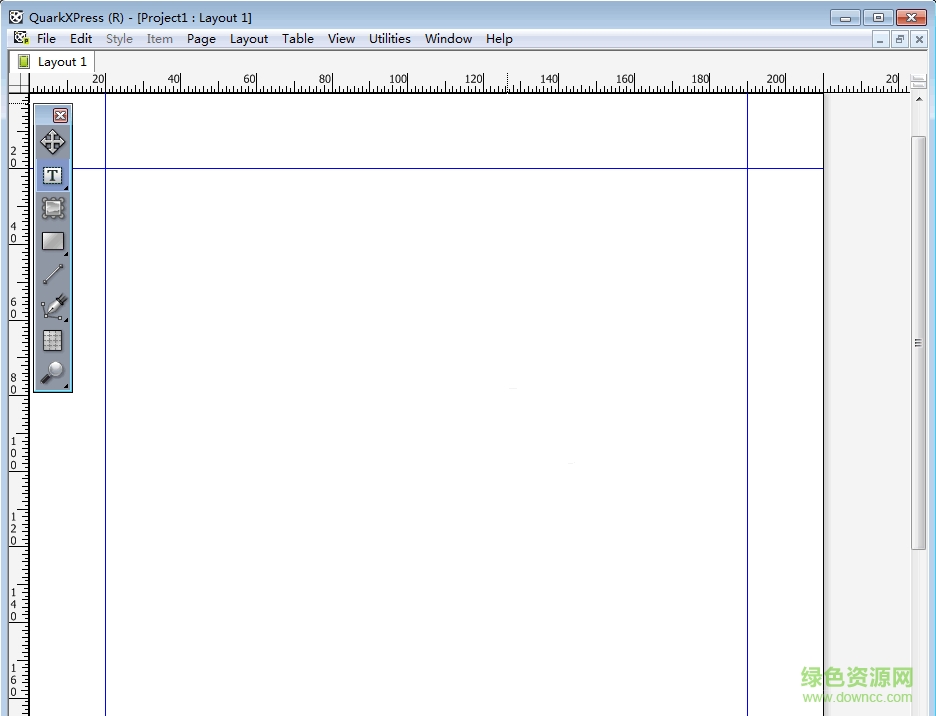
Task: Click the vertical scrollbar up arrow
Action: click(x=919, y=100)
